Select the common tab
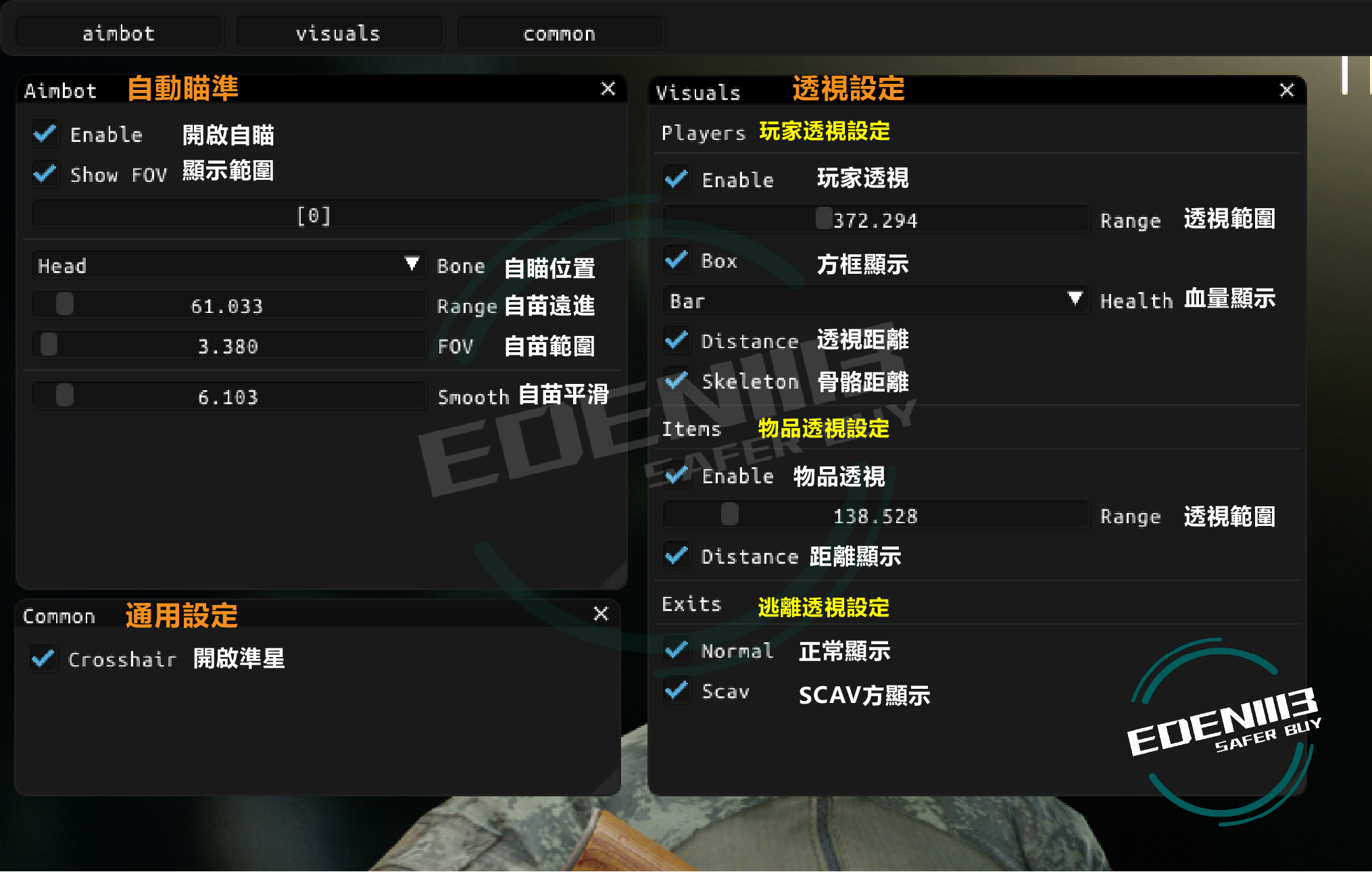The image size is (1372, 872). (560, 33)
